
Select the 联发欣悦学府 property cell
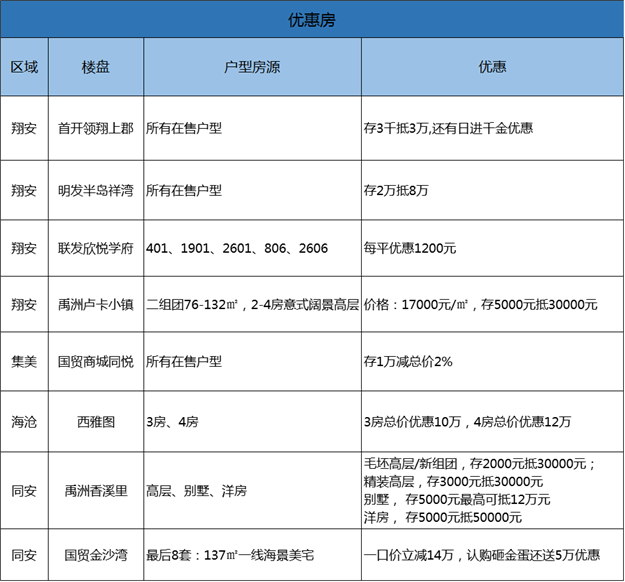coord(96,247)
